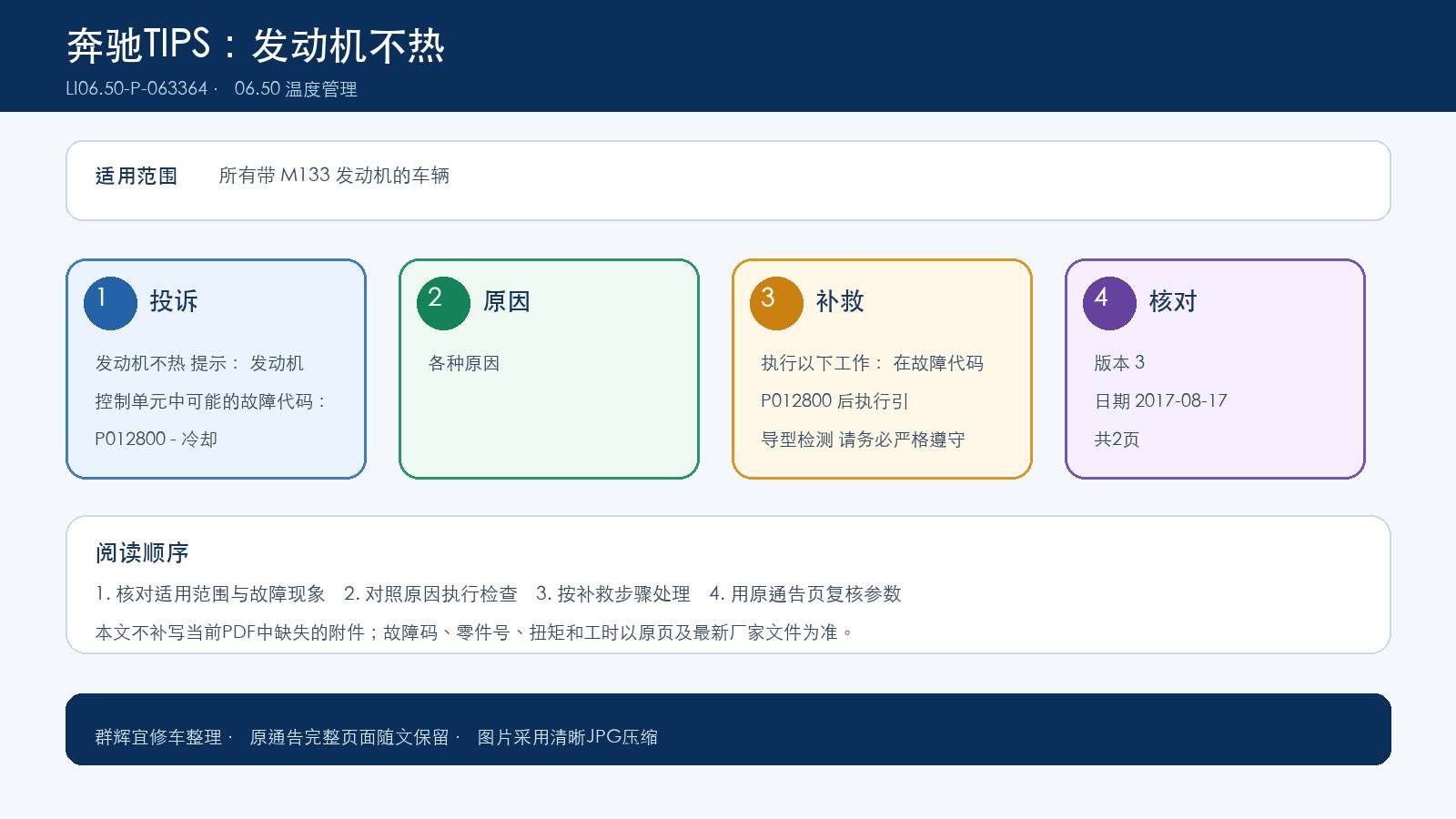Click footer text 群辉宜修车整理
Viewport: 1456px width, 819px height.
[x=158, y=737]
